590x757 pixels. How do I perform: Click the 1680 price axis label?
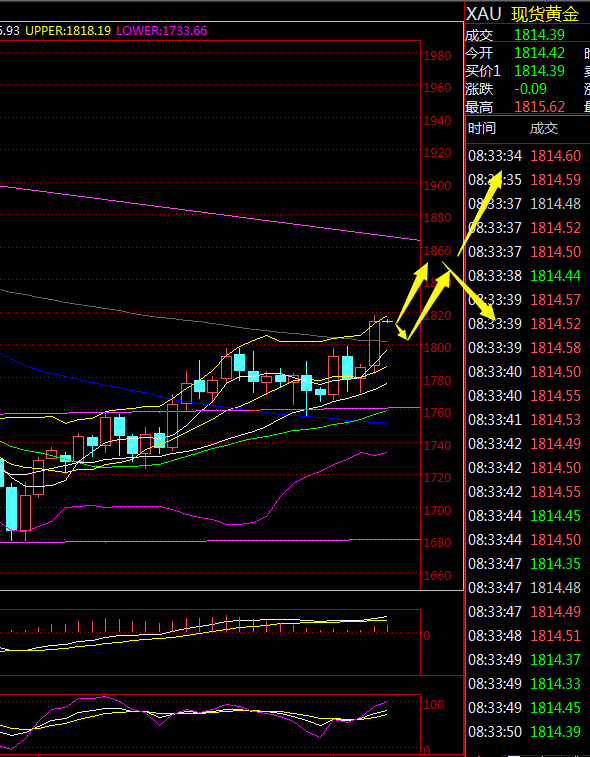point(437,543)
